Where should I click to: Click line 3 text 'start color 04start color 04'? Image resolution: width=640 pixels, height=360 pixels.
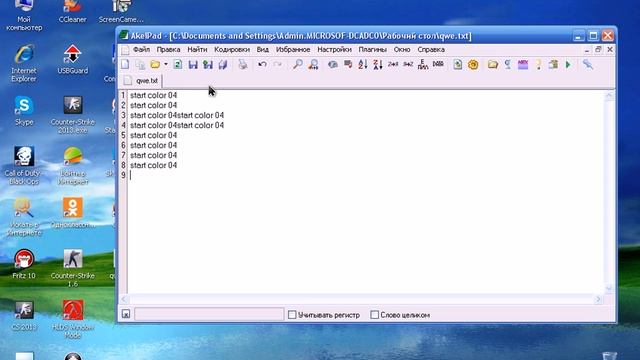point(177,115)
